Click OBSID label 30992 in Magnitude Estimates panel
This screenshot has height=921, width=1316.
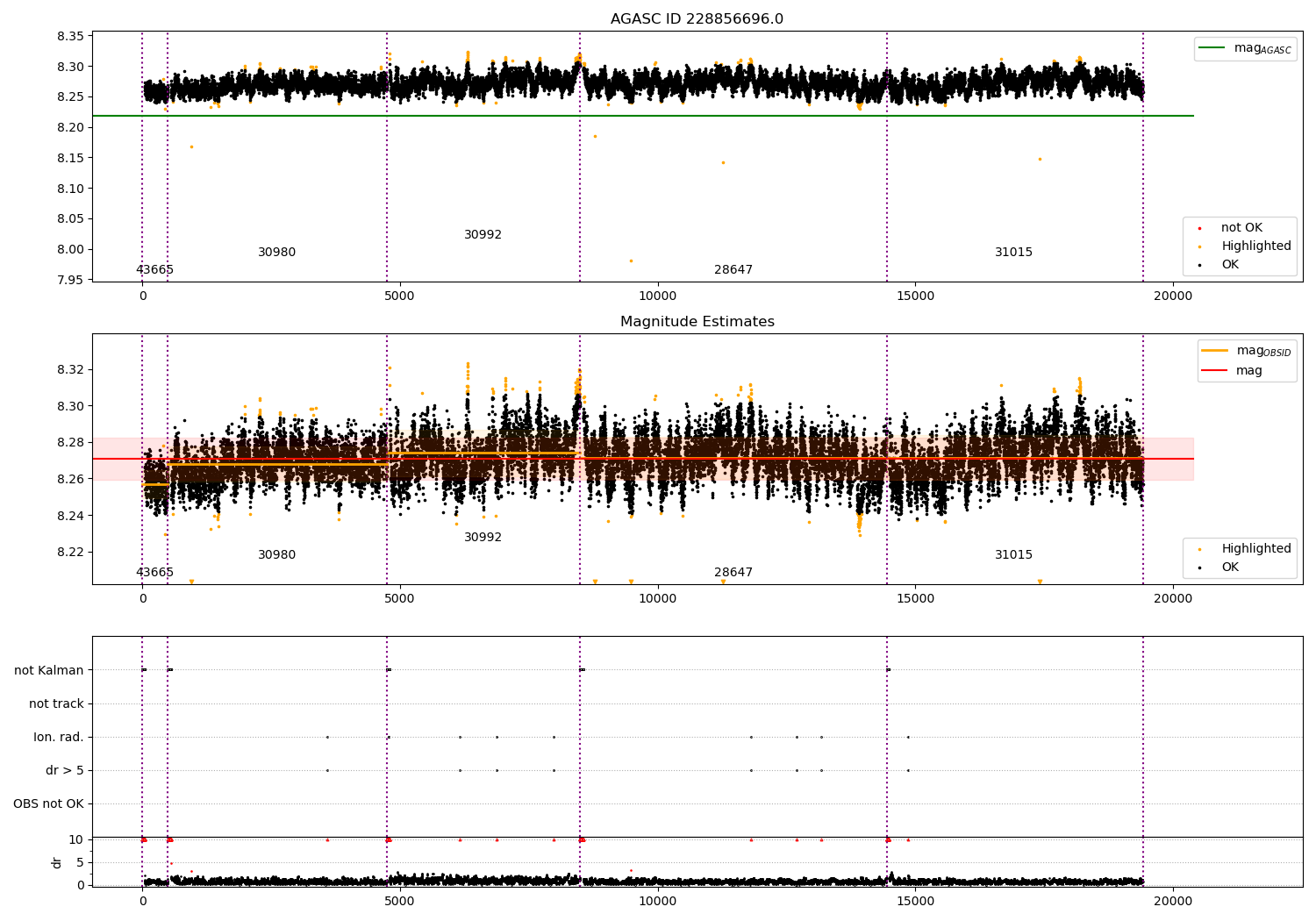(483, 538)
